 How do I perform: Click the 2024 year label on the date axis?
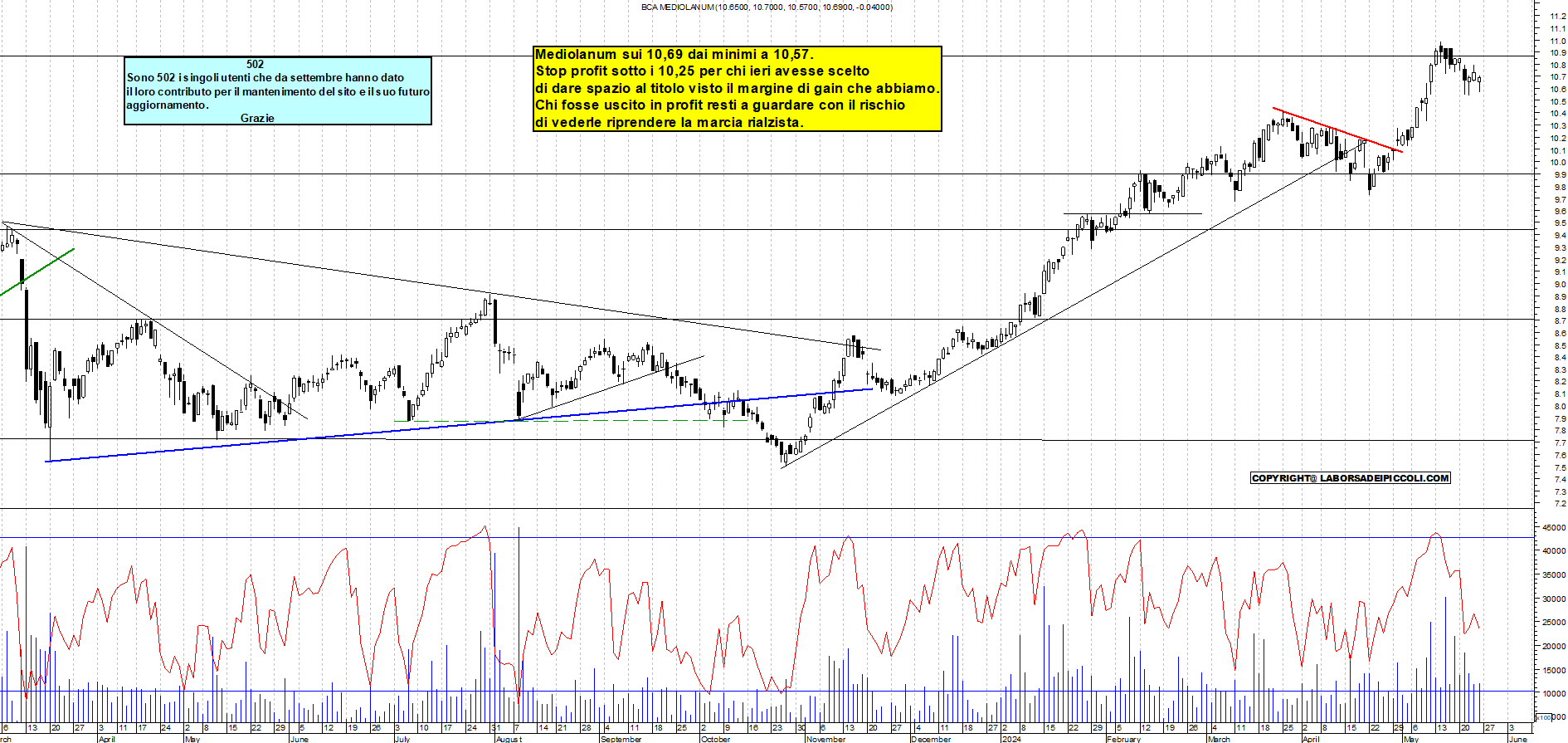coord(1012,739)
